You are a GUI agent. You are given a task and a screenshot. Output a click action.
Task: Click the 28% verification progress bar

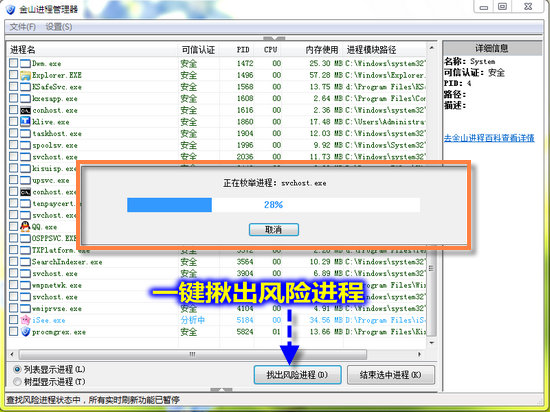click(x=274, y=205)
